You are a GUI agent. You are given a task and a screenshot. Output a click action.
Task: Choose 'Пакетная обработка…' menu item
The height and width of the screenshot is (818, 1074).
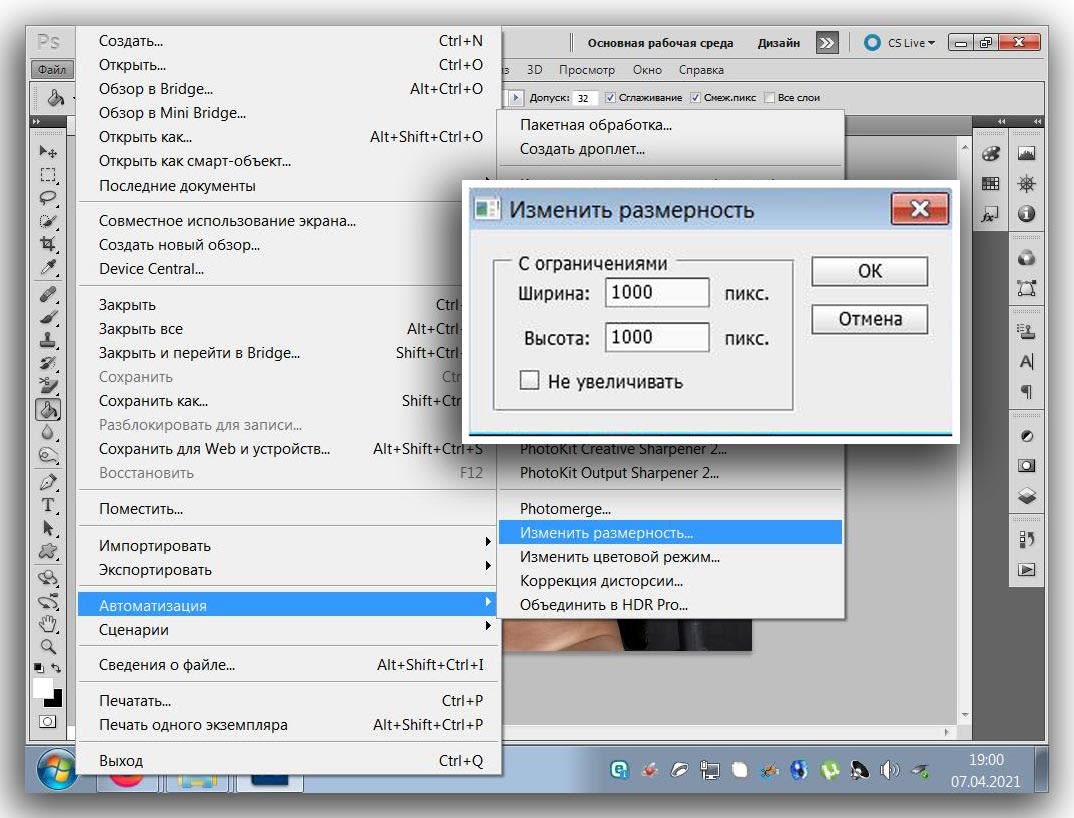(670, 125)
